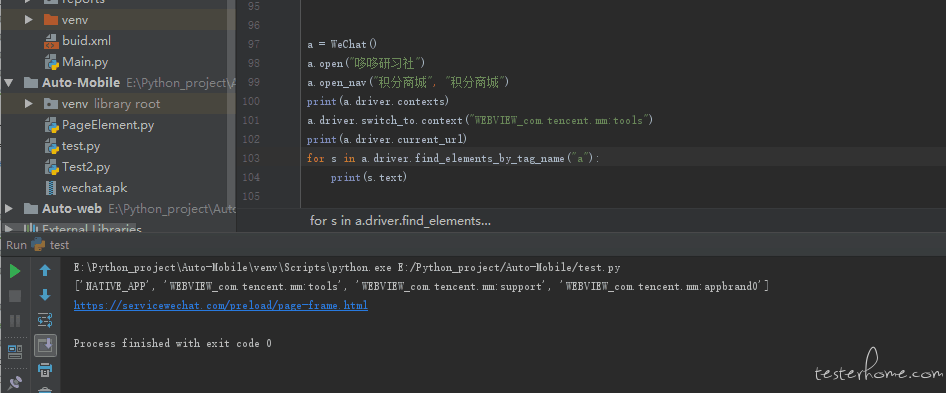Click the gray Stop process icon
Screen dimensions: 946x393
point(15,296)
